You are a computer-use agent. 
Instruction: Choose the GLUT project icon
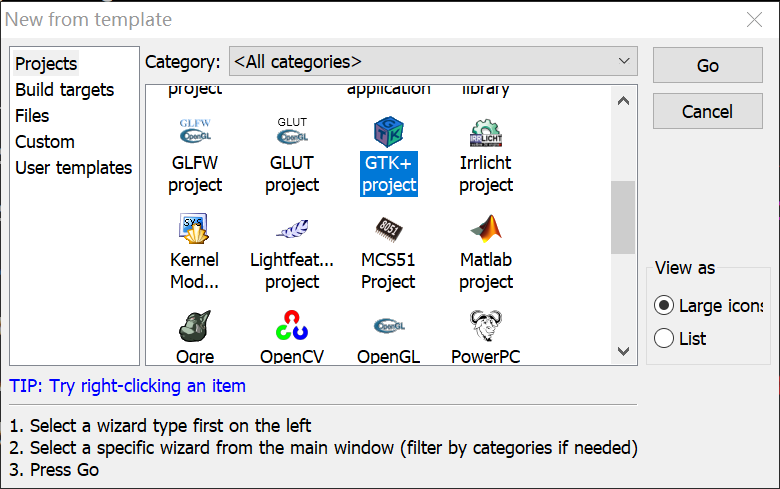pos(292,132)
